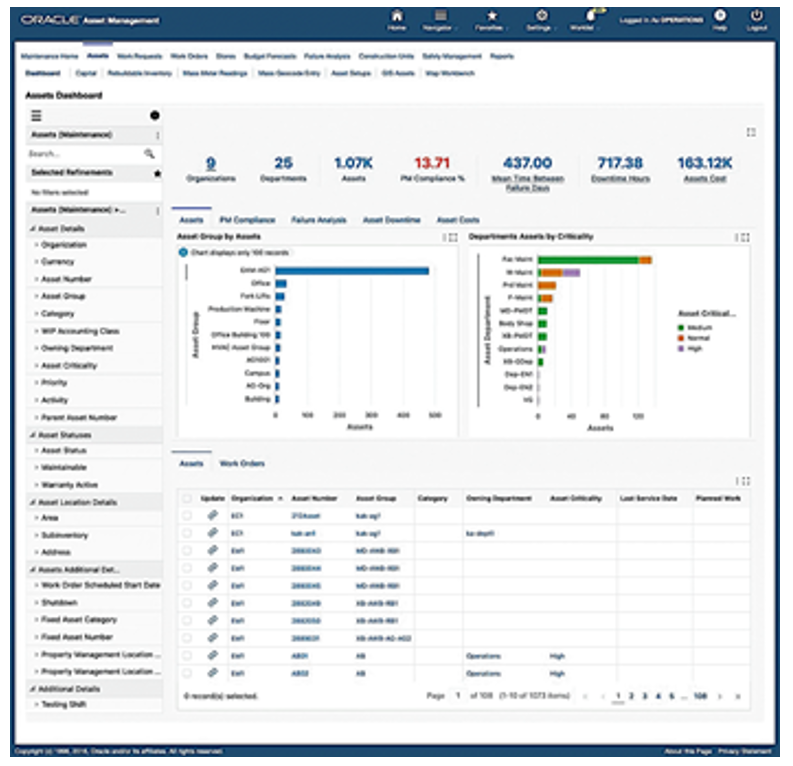
Task: Open the Favorites star icon
Action: click(x=492, y=16)
